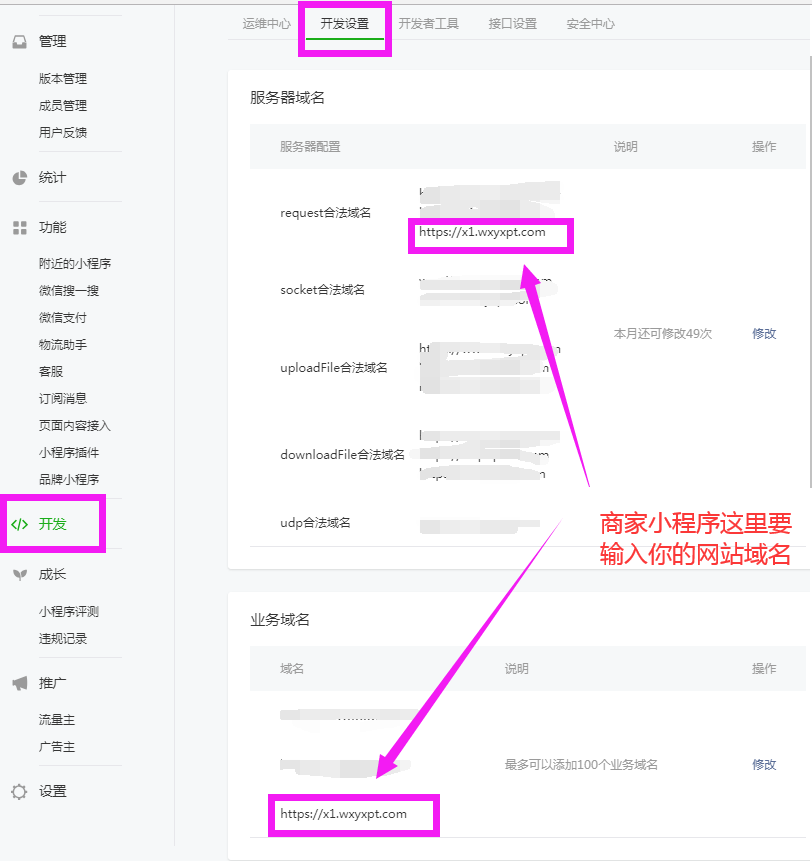This screenshot has height=861, width=812.
Task: Open 成员管理 in the sidebar
Action: click(63, 106)
